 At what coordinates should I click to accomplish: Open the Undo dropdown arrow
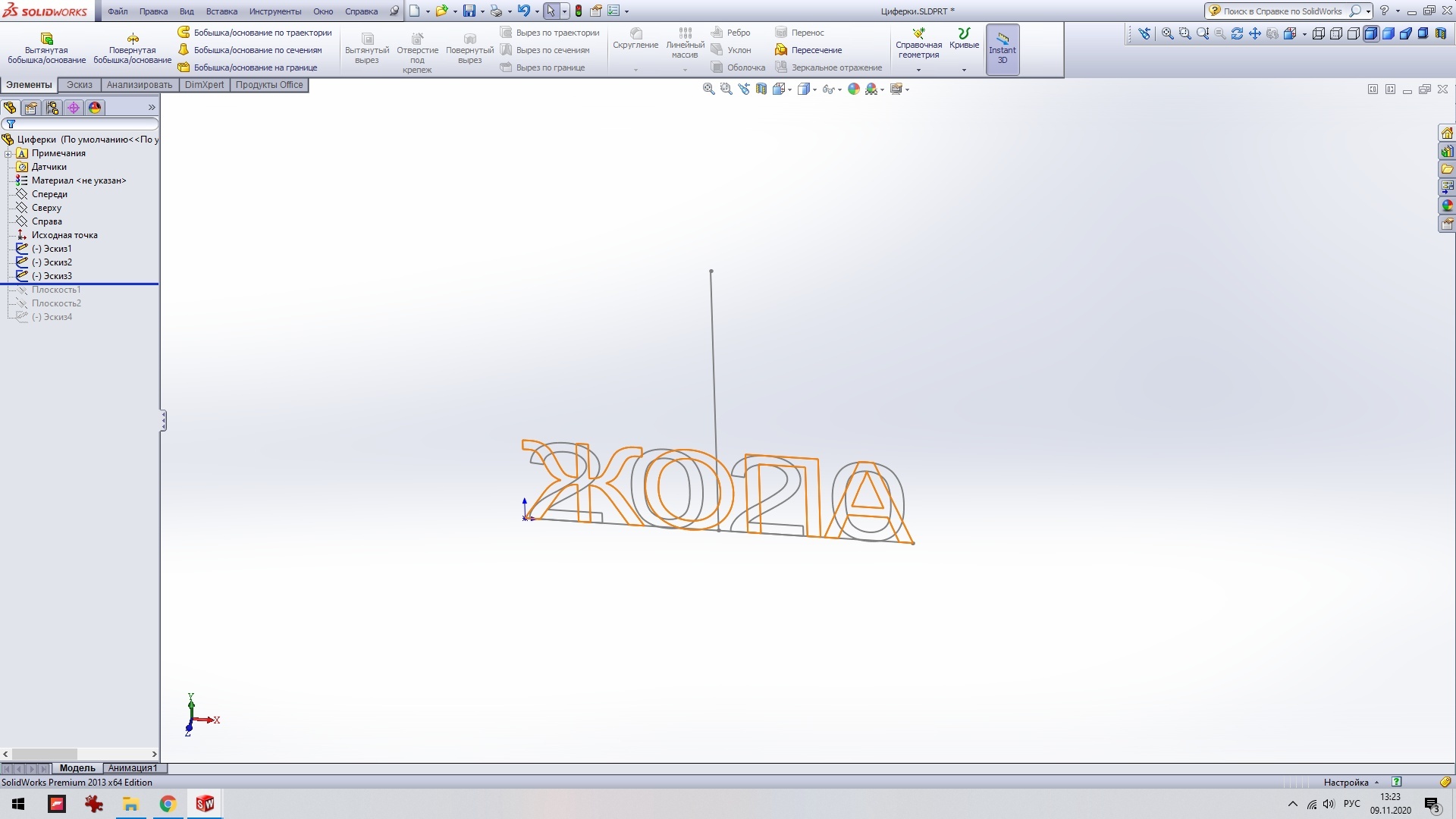537,12
